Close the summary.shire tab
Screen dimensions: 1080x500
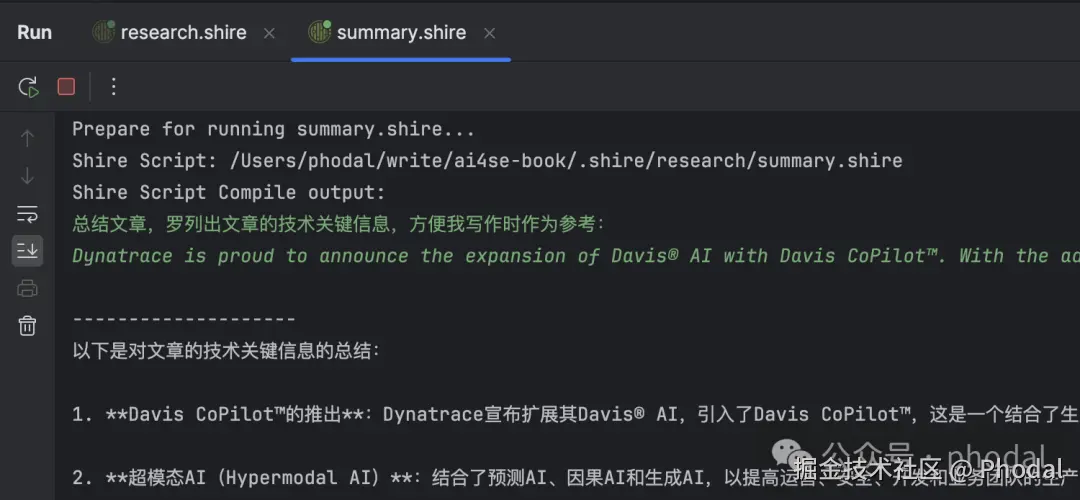coord(489,33)
